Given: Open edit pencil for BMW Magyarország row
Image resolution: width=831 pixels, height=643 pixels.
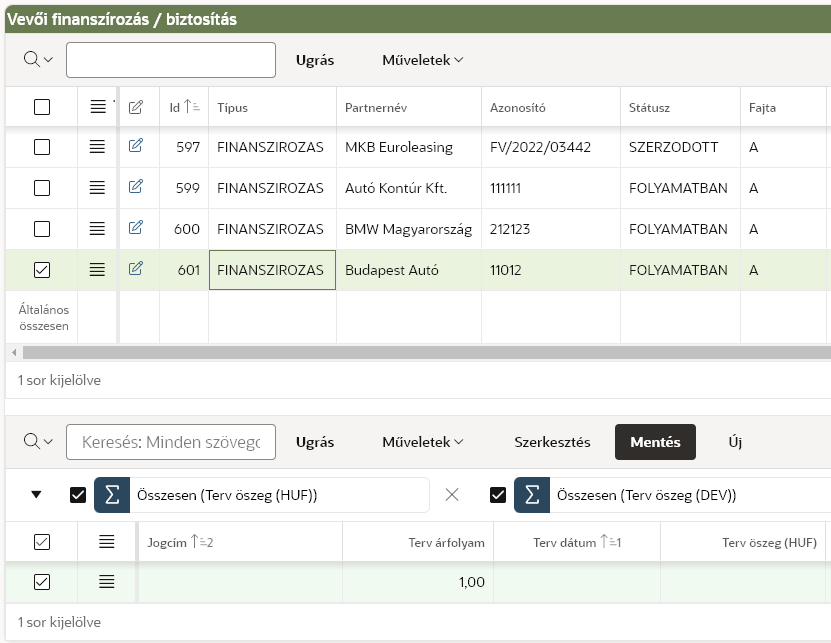Looking at the screenshot, I should pos(136,228).
